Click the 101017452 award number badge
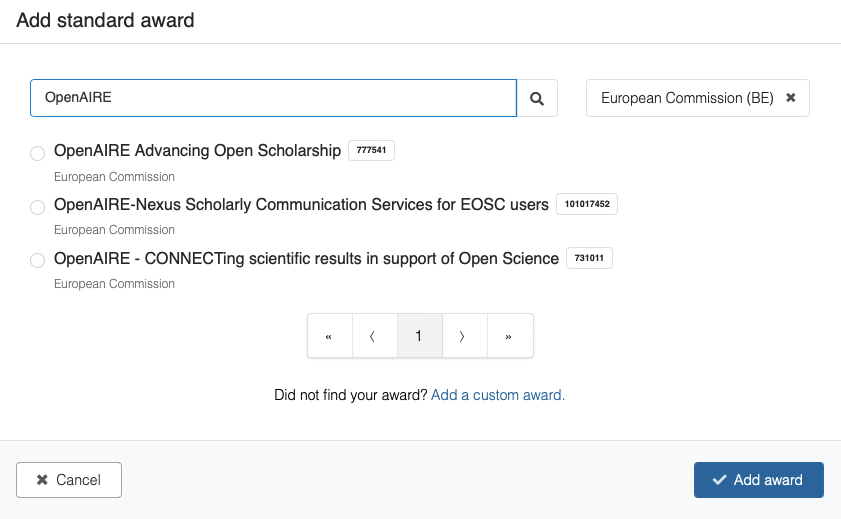 (587, 205)
